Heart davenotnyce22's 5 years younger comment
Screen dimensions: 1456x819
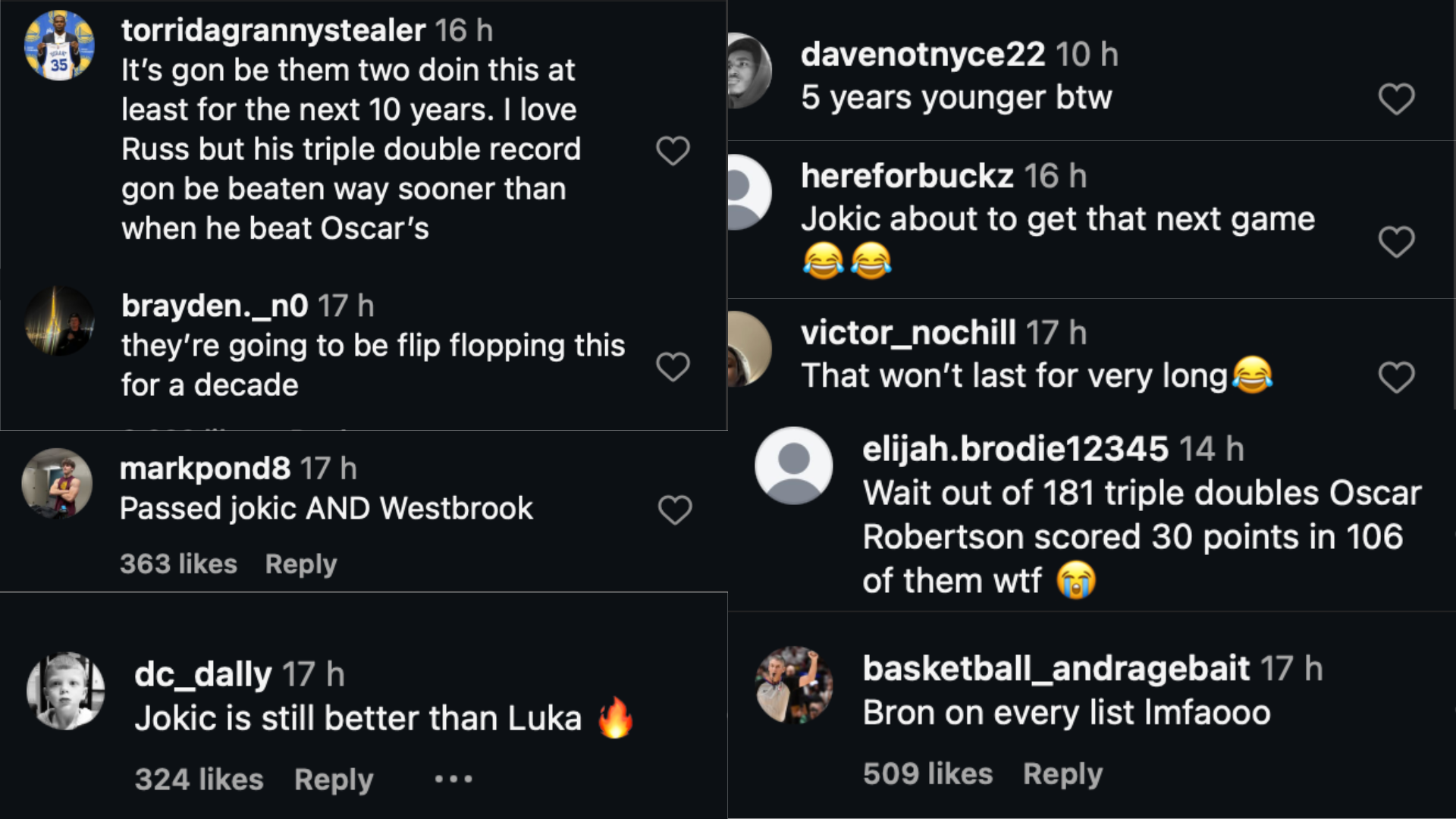click(1396, 99)
